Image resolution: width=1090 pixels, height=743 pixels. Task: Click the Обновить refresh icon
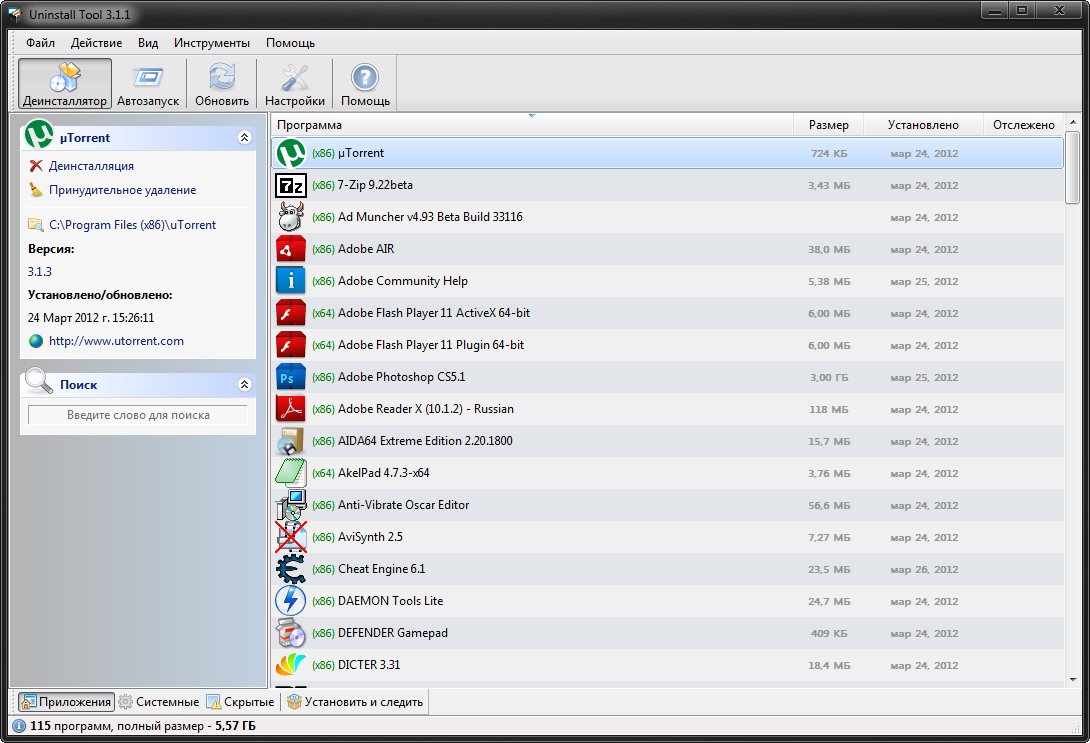[x=222, y=78]
